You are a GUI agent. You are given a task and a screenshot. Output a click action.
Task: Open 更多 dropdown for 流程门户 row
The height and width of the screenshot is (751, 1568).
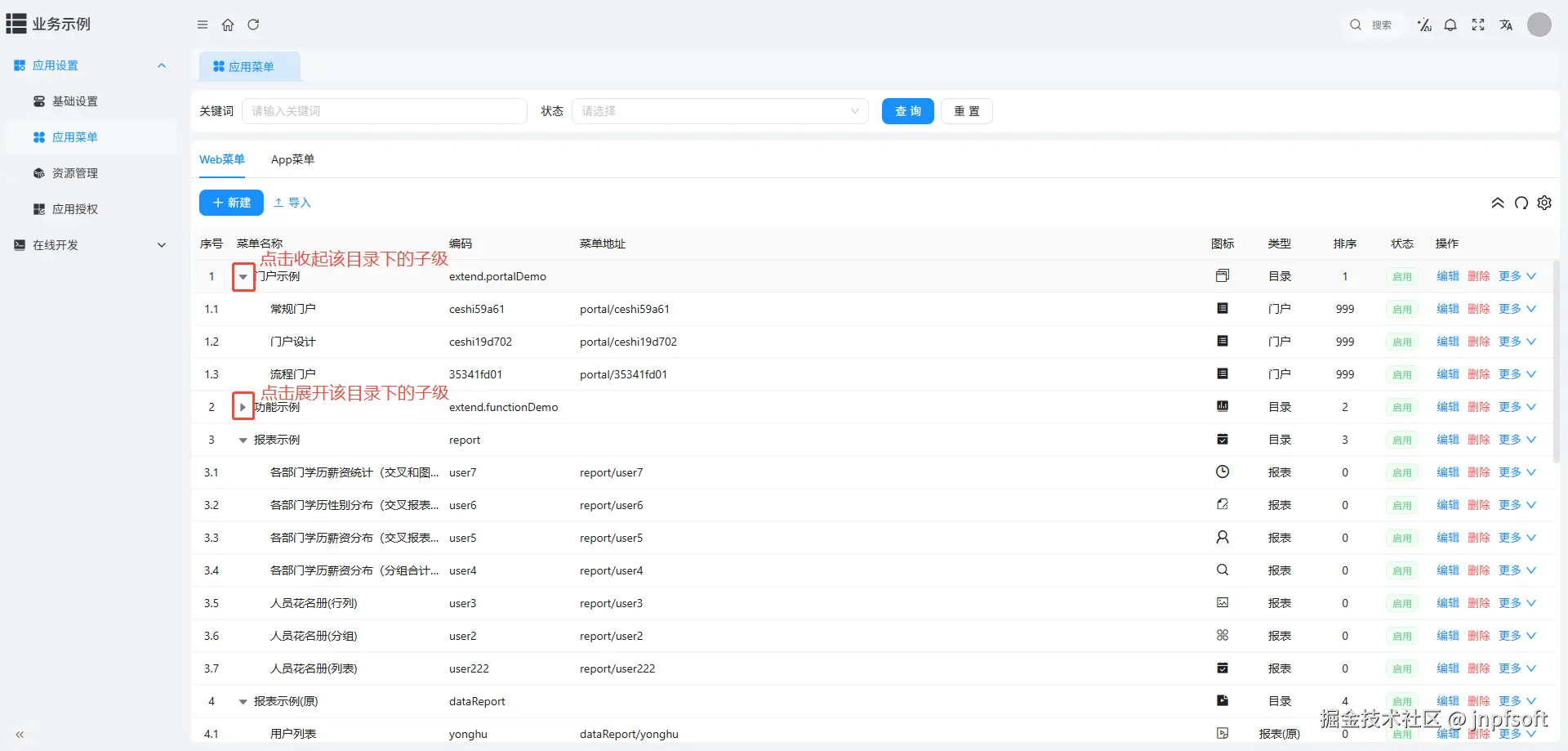coord(1517,374)
